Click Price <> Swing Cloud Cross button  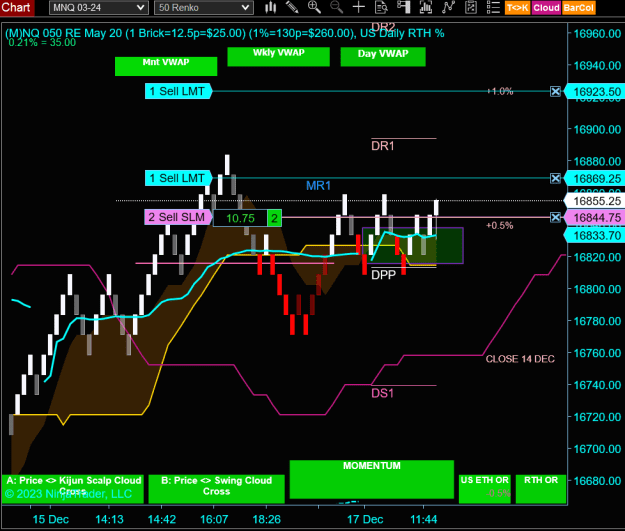[x=216, y=489]
